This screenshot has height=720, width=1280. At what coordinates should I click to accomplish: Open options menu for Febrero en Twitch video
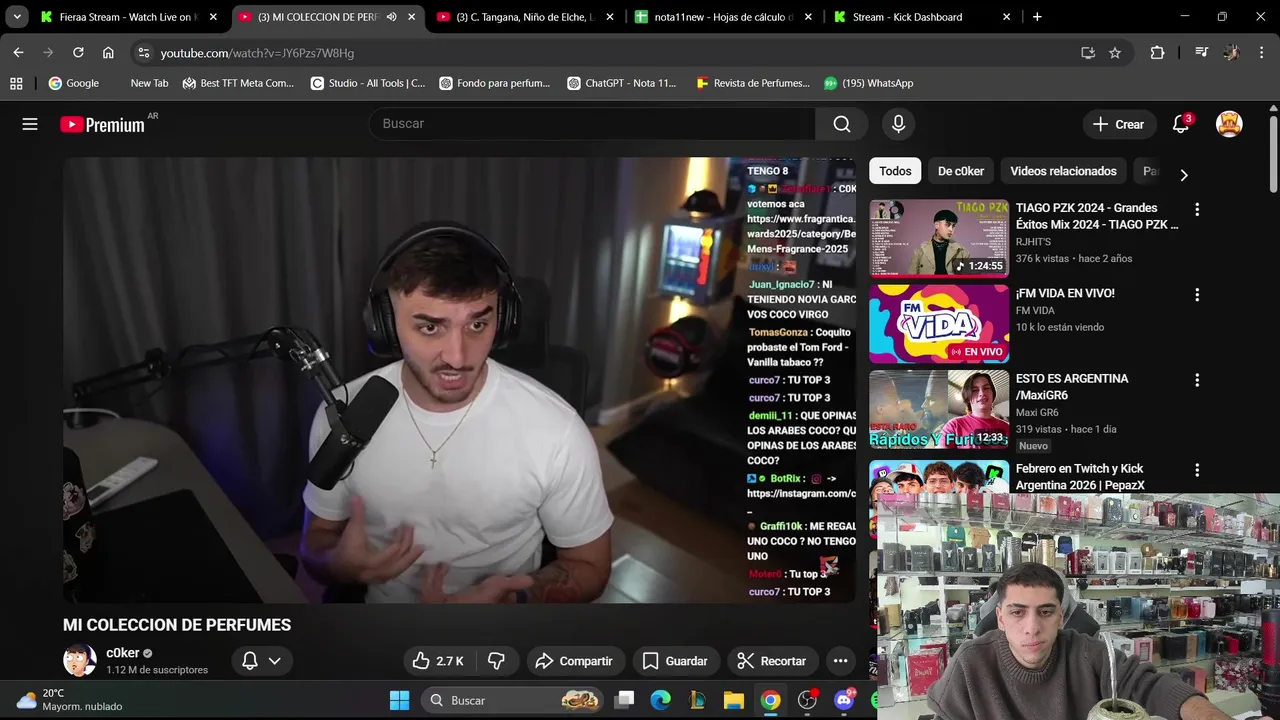coord(1197,470)
